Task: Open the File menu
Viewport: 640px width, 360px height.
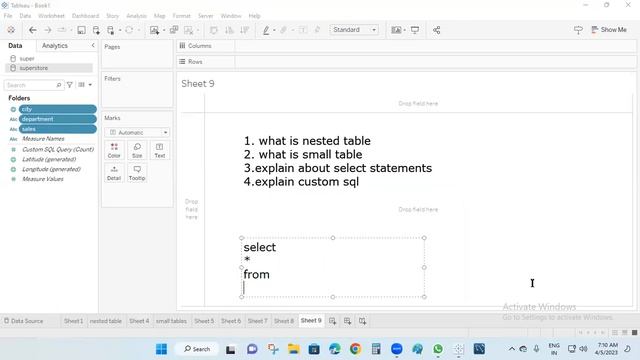Action: tap(8, 16)
